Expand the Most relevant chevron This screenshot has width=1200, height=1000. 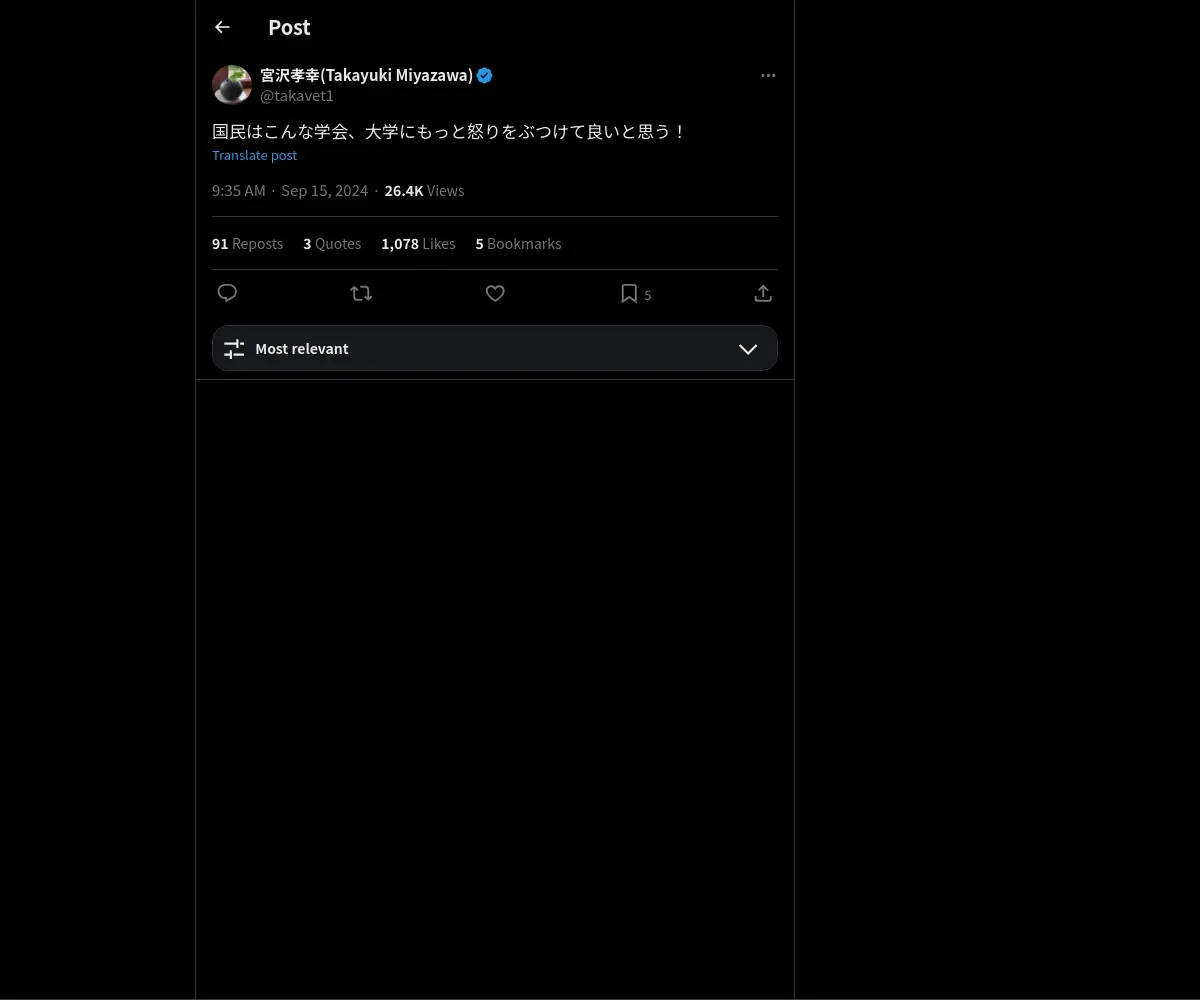click(x=748, y=349)
